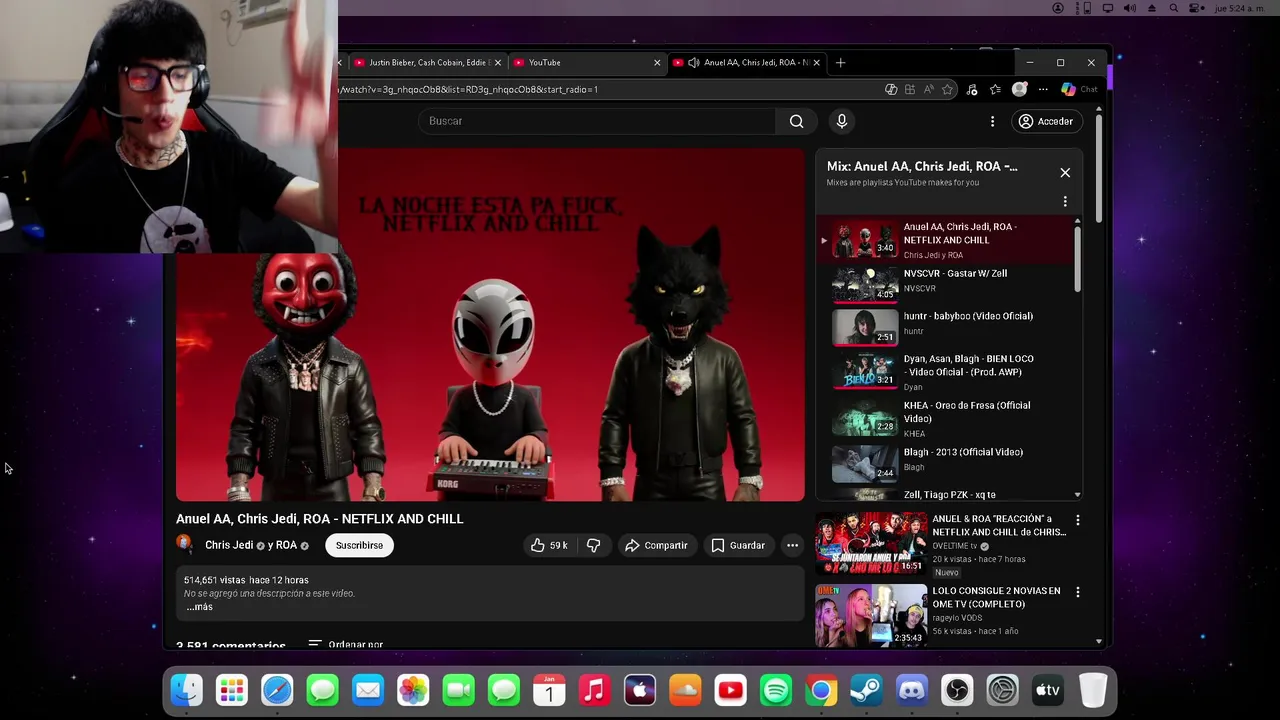Close the Anuel AA playing tab
The height and width of the screenshot is (720, 1280).
coord(817,62)
